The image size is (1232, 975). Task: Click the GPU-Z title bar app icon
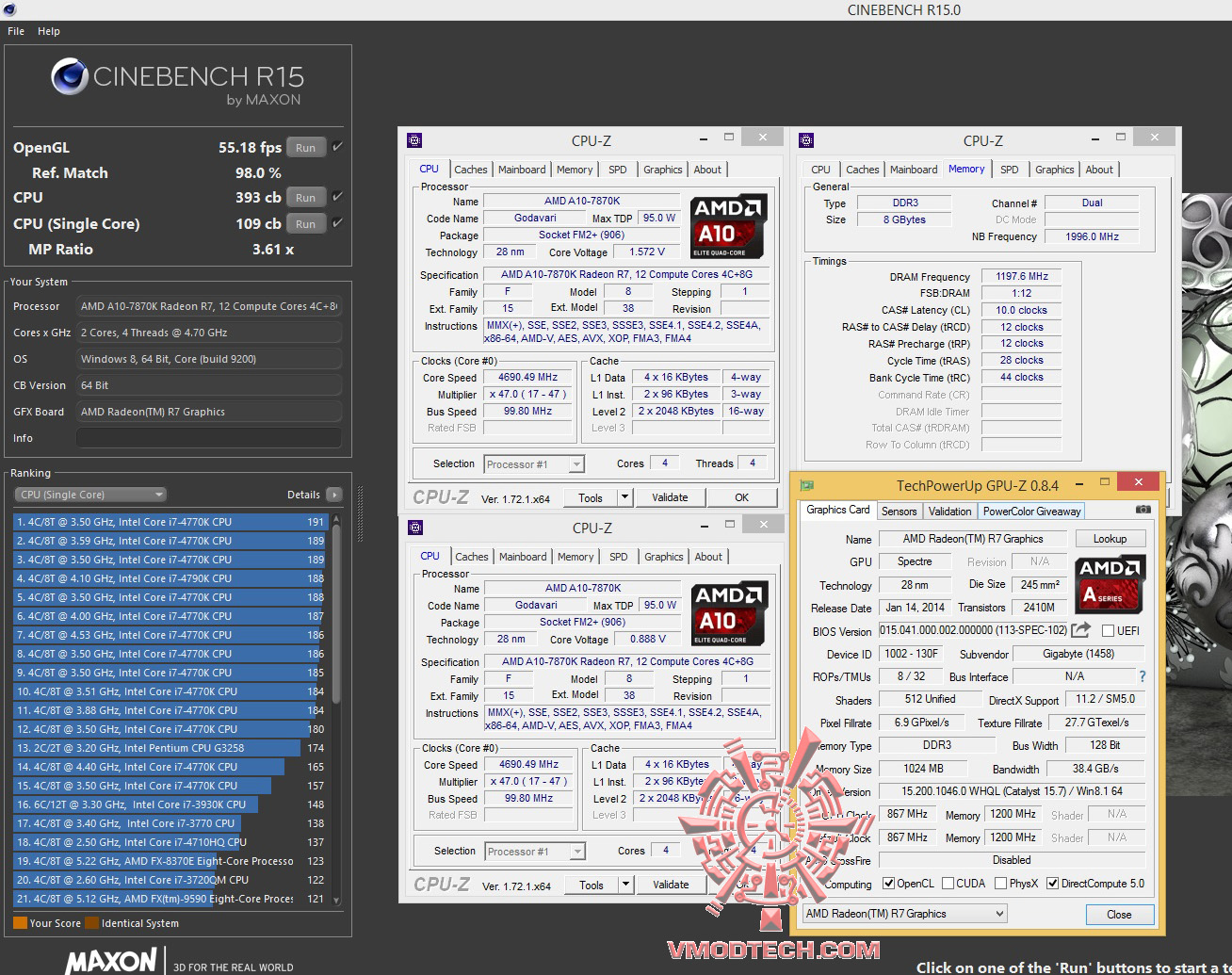click(x=807, y=485)
